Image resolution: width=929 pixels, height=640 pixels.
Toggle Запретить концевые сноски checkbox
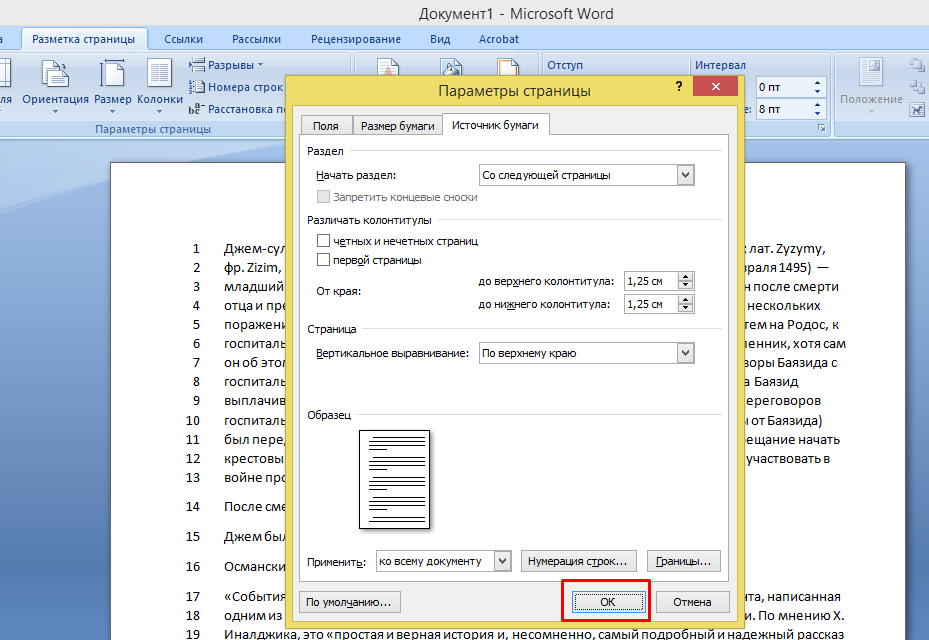(323, 197)
